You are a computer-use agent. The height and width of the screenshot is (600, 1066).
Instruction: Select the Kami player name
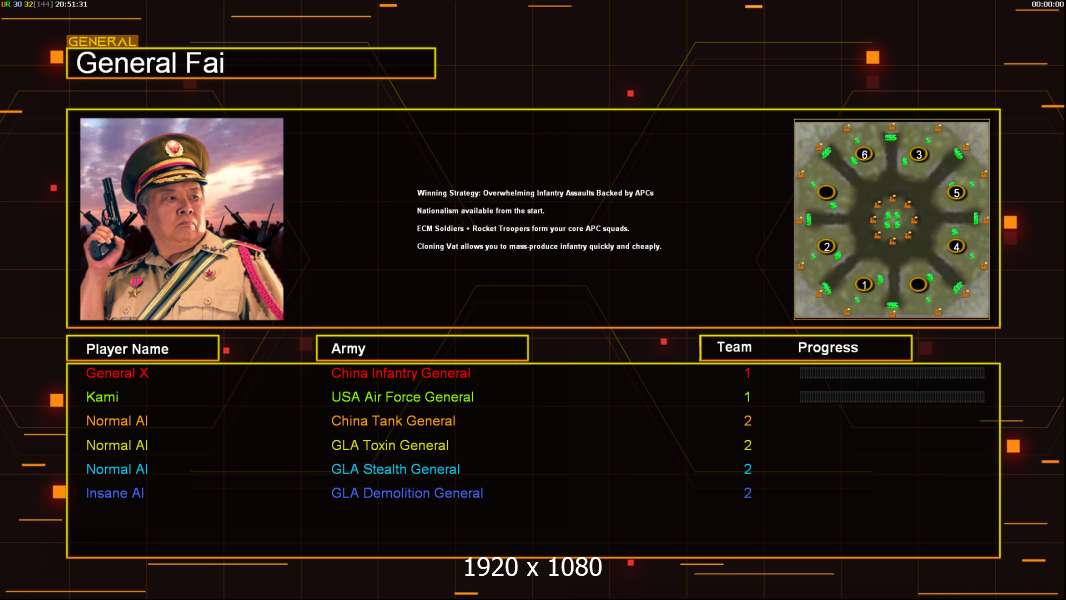click(102, 397)
